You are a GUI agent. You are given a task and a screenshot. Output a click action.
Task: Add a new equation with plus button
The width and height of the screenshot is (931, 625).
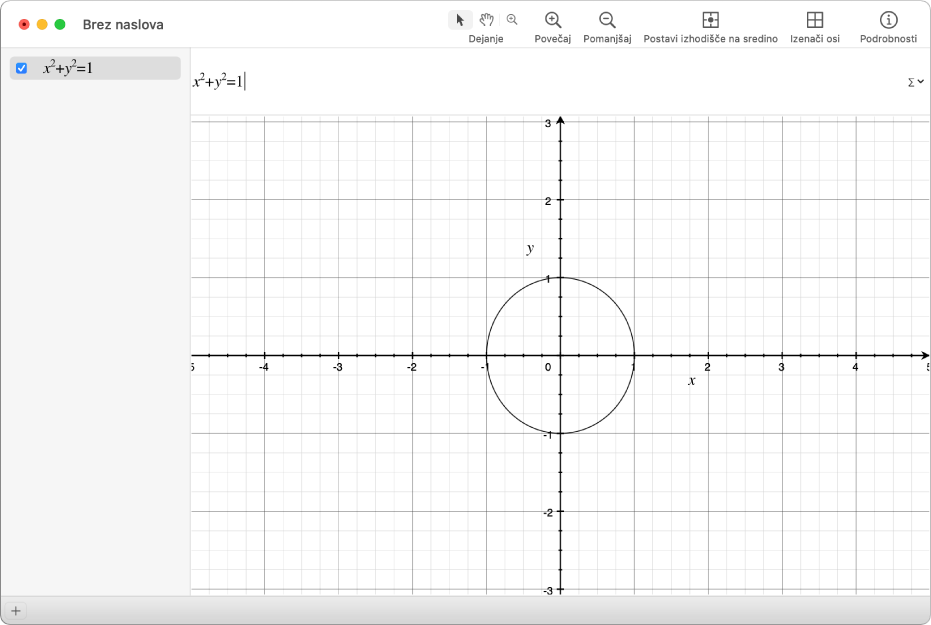tap(16, 611)
